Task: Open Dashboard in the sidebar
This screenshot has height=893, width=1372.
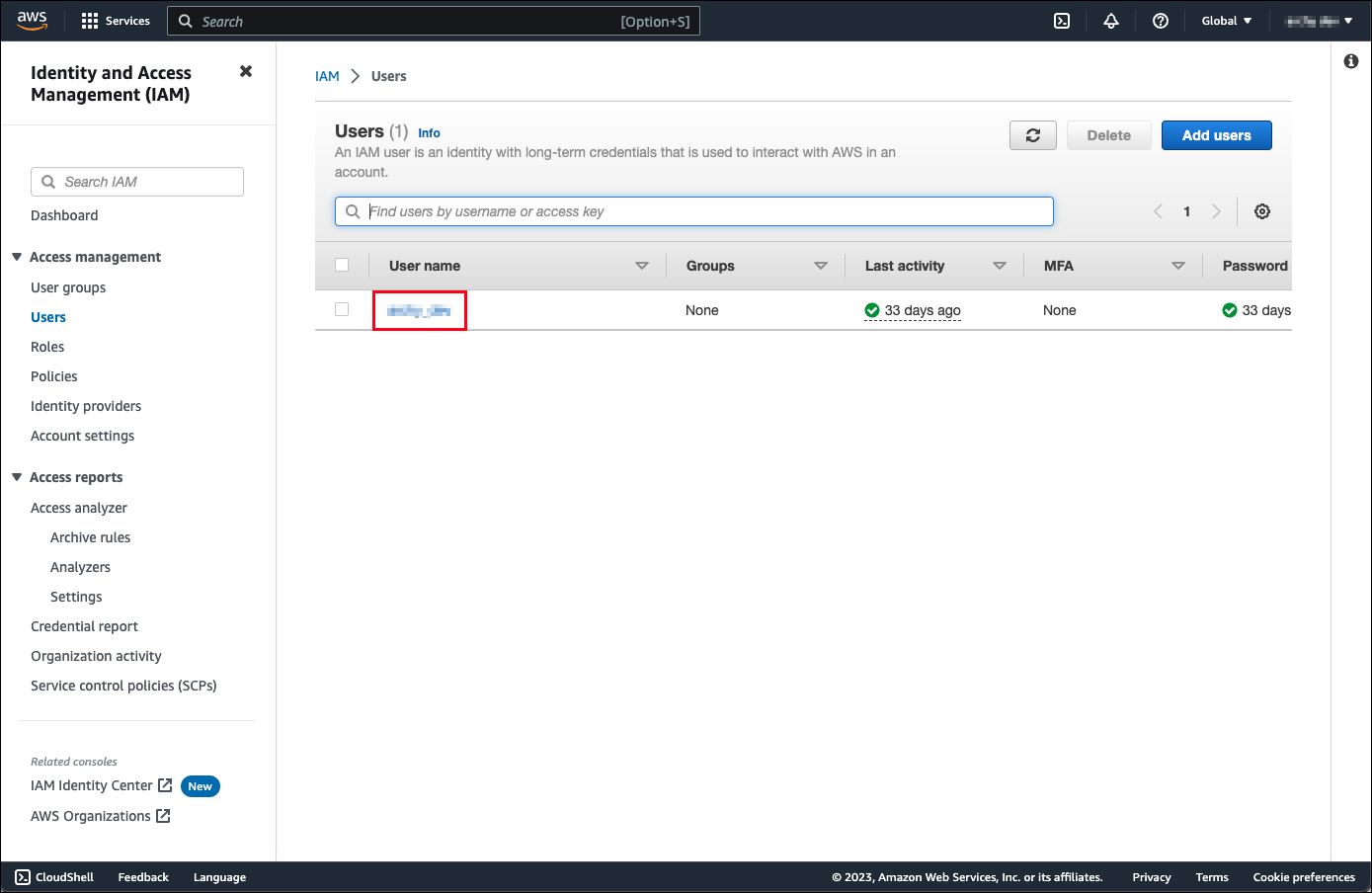Action: click(64, 215)
